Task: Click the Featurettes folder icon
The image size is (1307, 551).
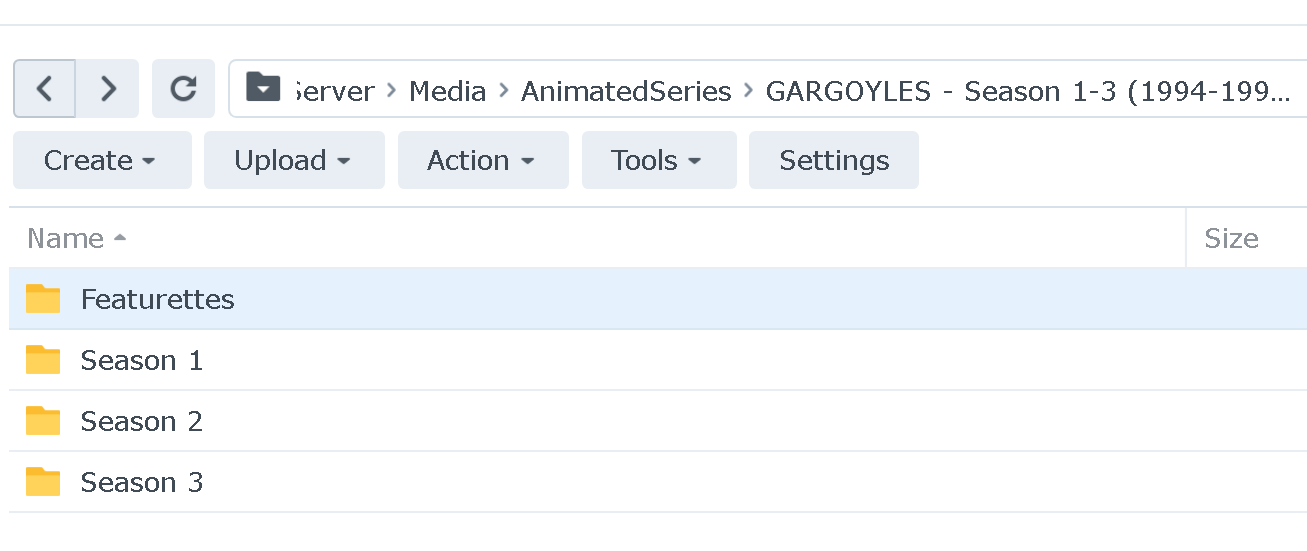Action: click(x=43, y=299)
